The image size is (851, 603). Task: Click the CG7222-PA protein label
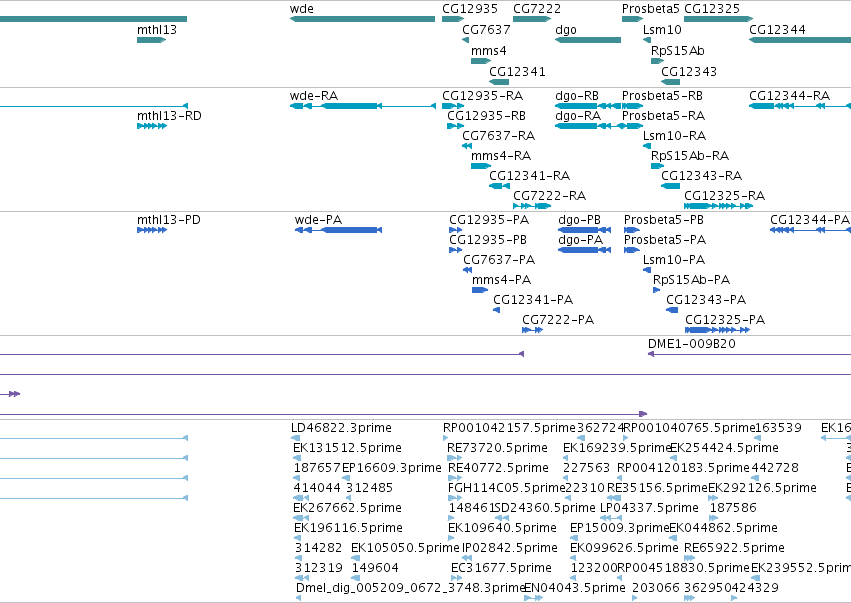pos(558,320)
